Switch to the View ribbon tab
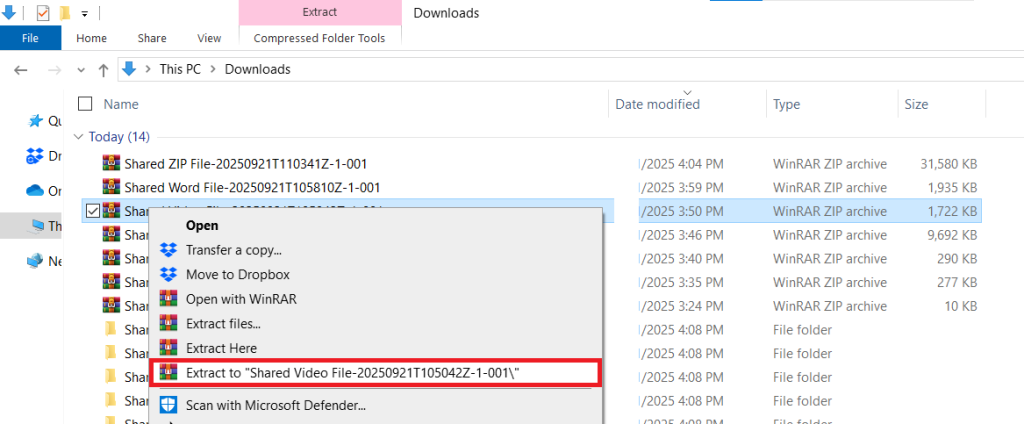Screen dimensions: 1024x424 [x=209, y=38]
